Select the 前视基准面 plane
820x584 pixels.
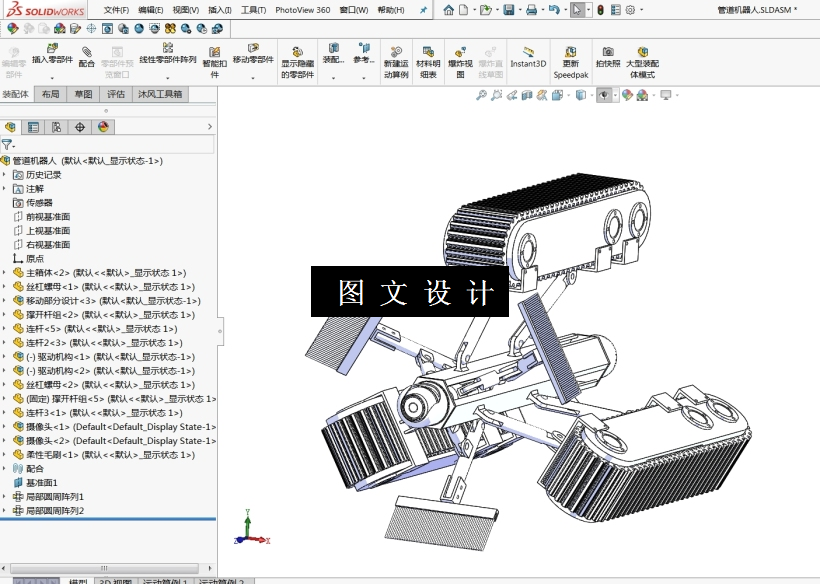[x=41, y=216]
